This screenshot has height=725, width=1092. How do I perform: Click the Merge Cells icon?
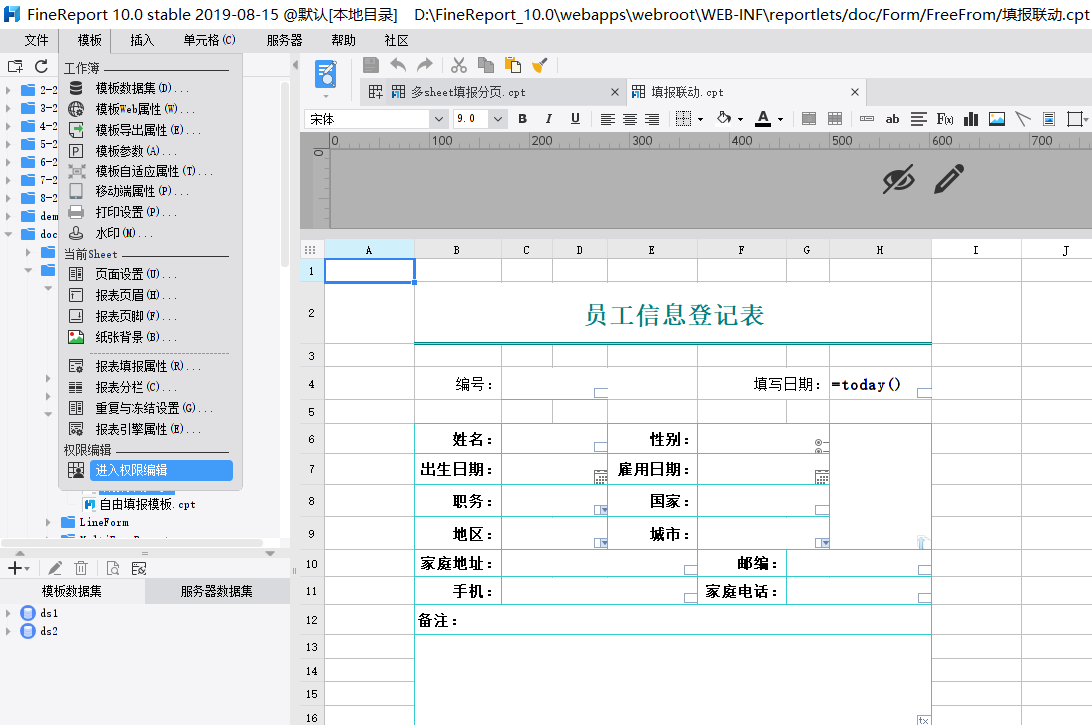(x=809, y=119)
